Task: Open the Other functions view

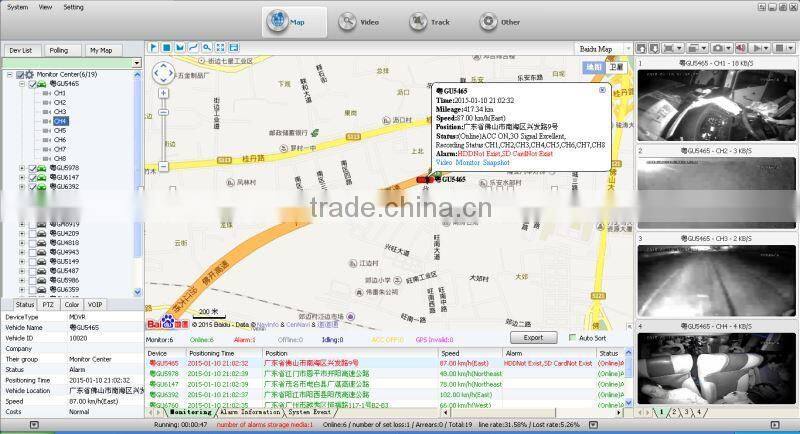Action: tap(499, 22)
